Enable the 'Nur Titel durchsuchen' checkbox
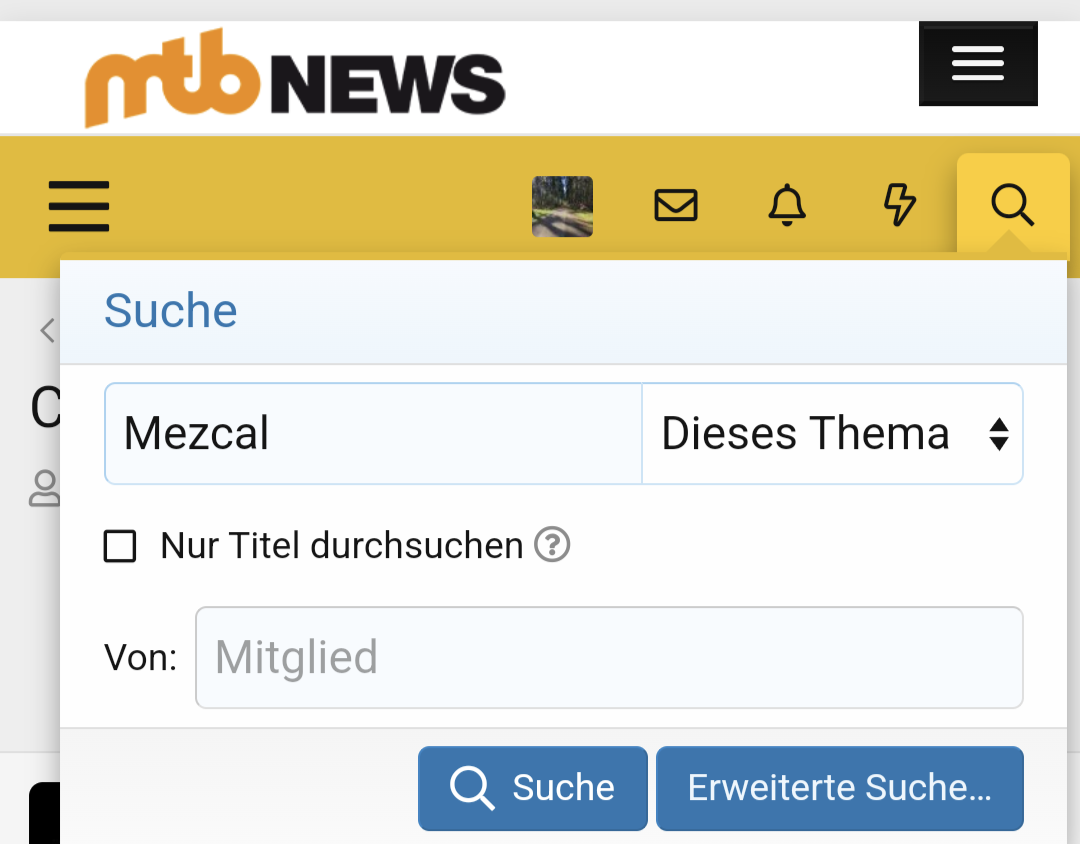This screenshot has height=844, width=1080. coord(121,547)
